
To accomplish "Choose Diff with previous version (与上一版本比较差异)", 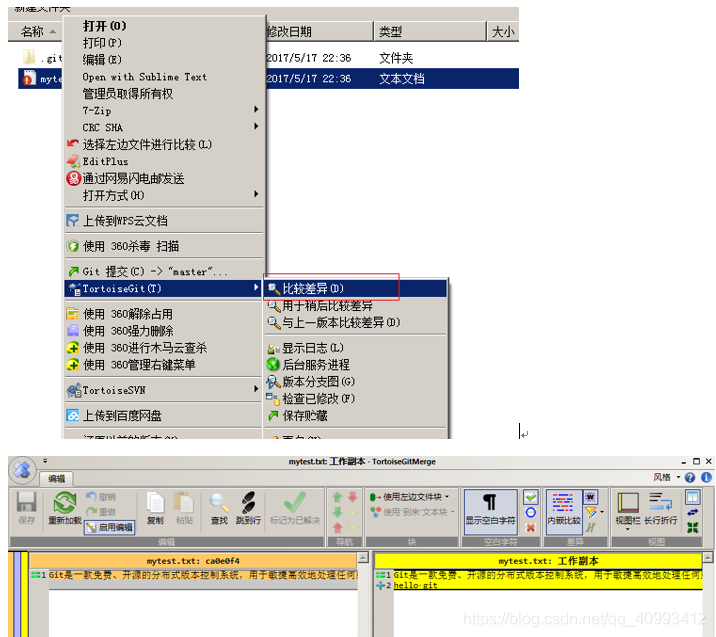I will [x=356, y=322].
